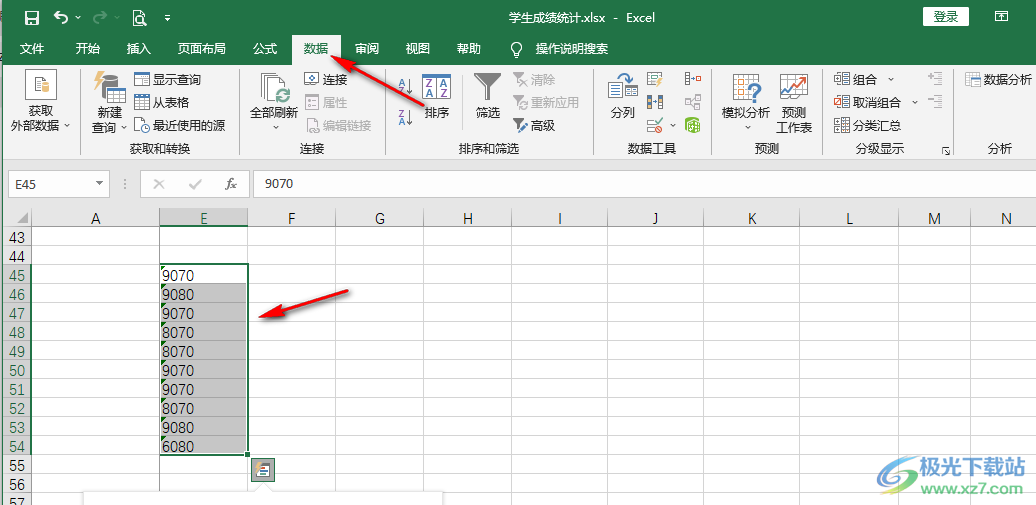Click the 分类汇总 subtotal button

[868, 125]
